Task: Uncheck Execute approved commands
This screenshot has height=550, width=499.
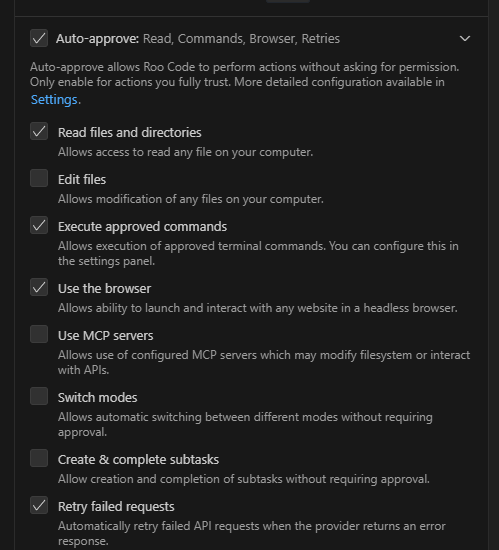Action: (39, 225)
